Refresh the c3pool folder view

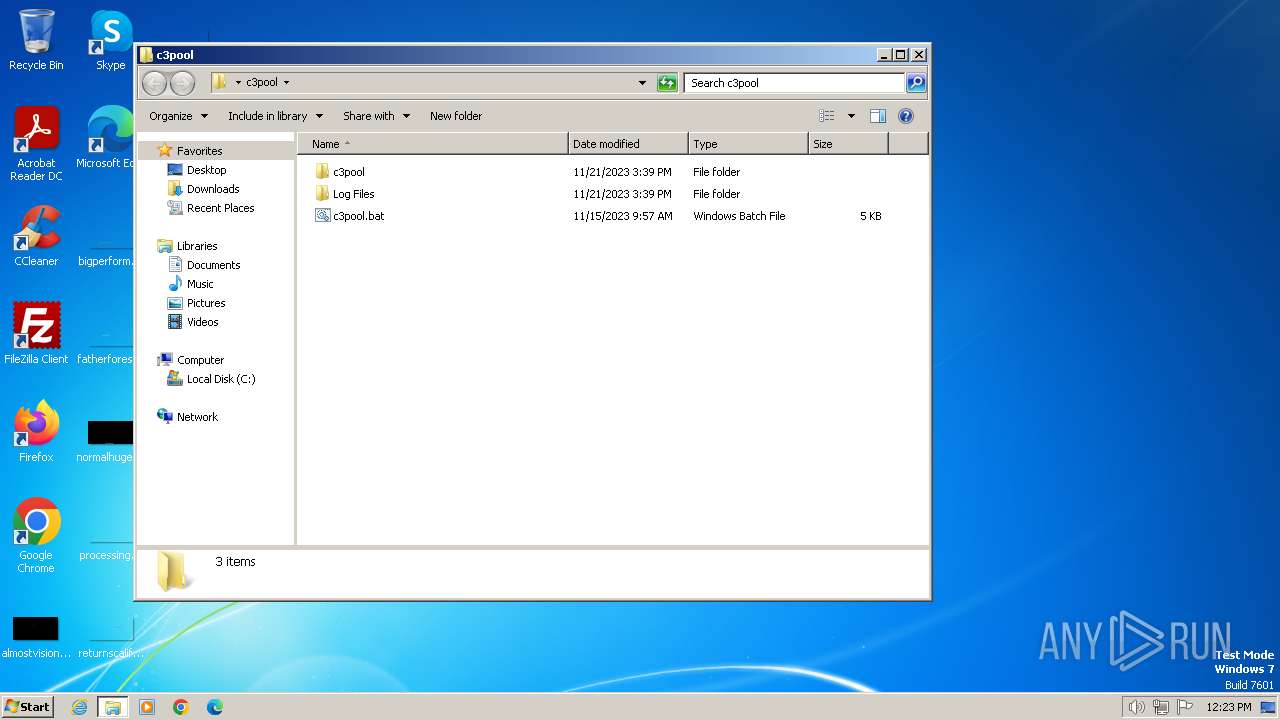[x=667, y=83]
